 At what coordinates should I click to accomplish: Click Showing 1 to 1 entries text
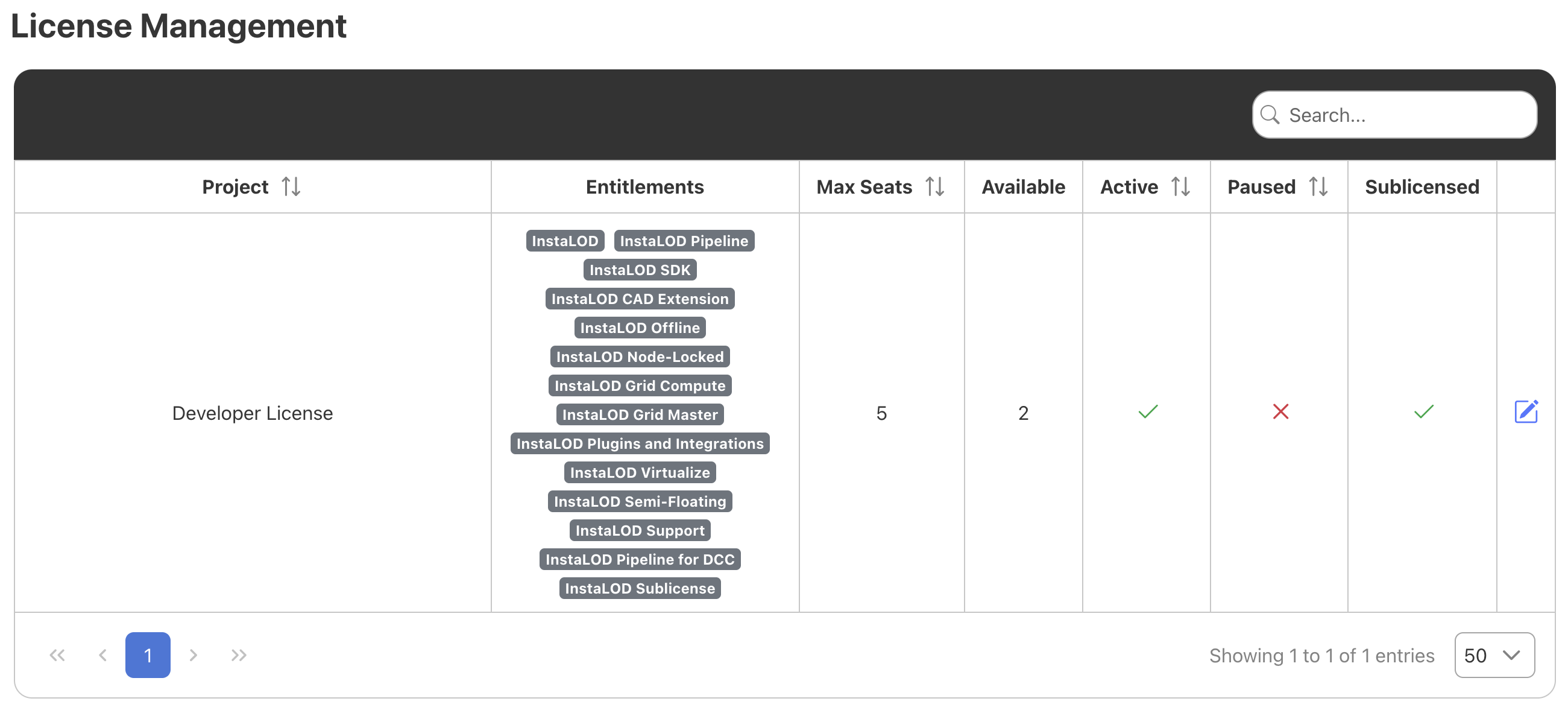tap(1321, 655)
